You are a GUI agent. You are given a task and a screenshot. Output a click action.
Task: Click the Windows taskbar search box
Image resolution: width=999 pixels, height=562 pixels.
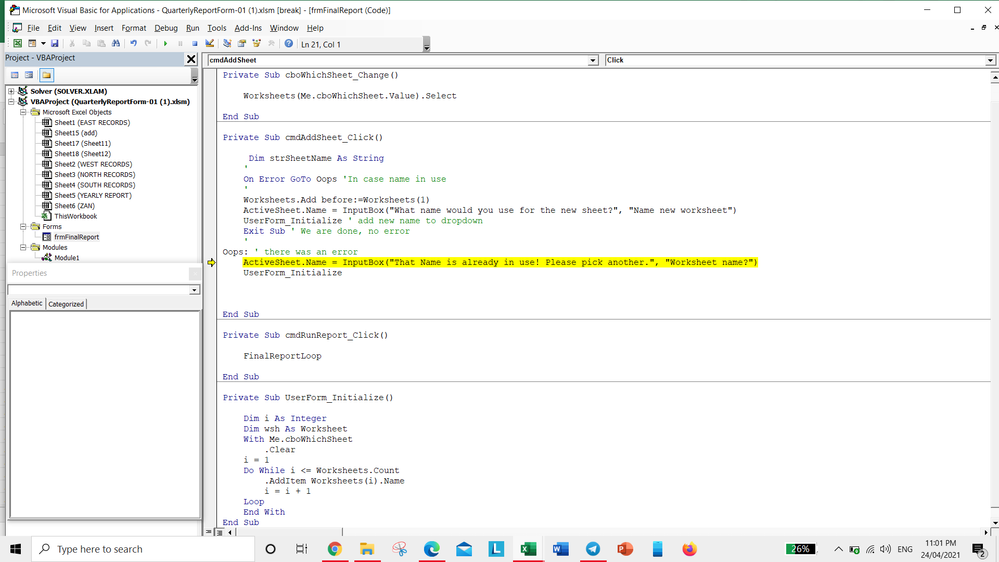(143, 549)
